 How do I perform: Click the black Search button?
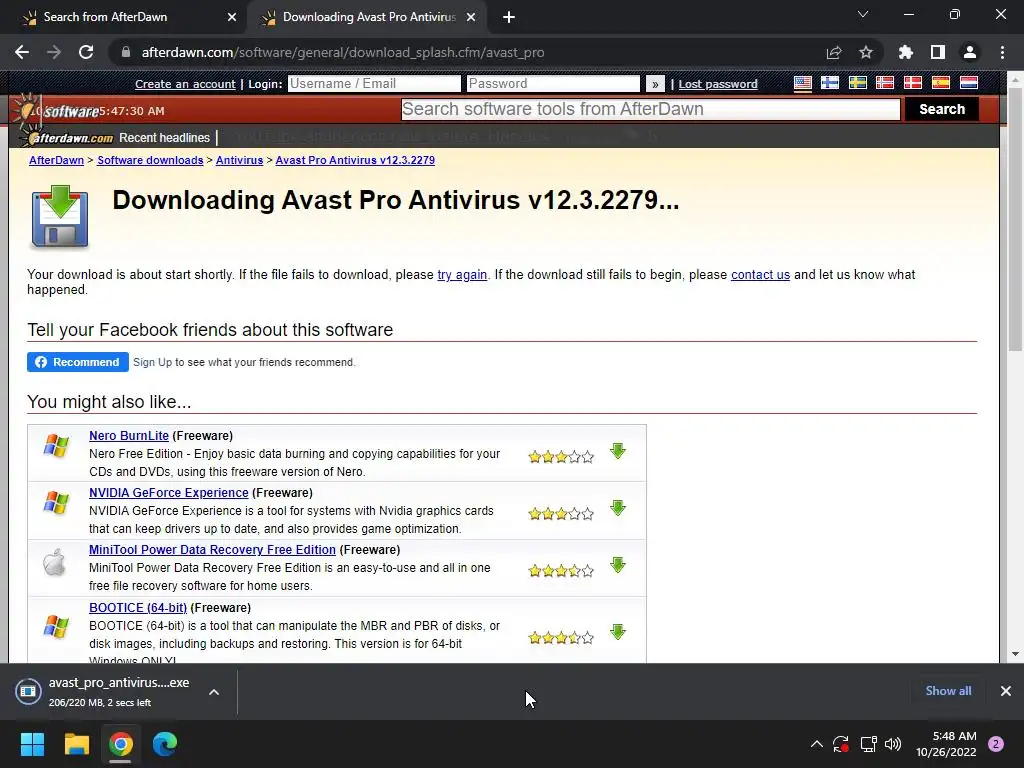(942, 109)
